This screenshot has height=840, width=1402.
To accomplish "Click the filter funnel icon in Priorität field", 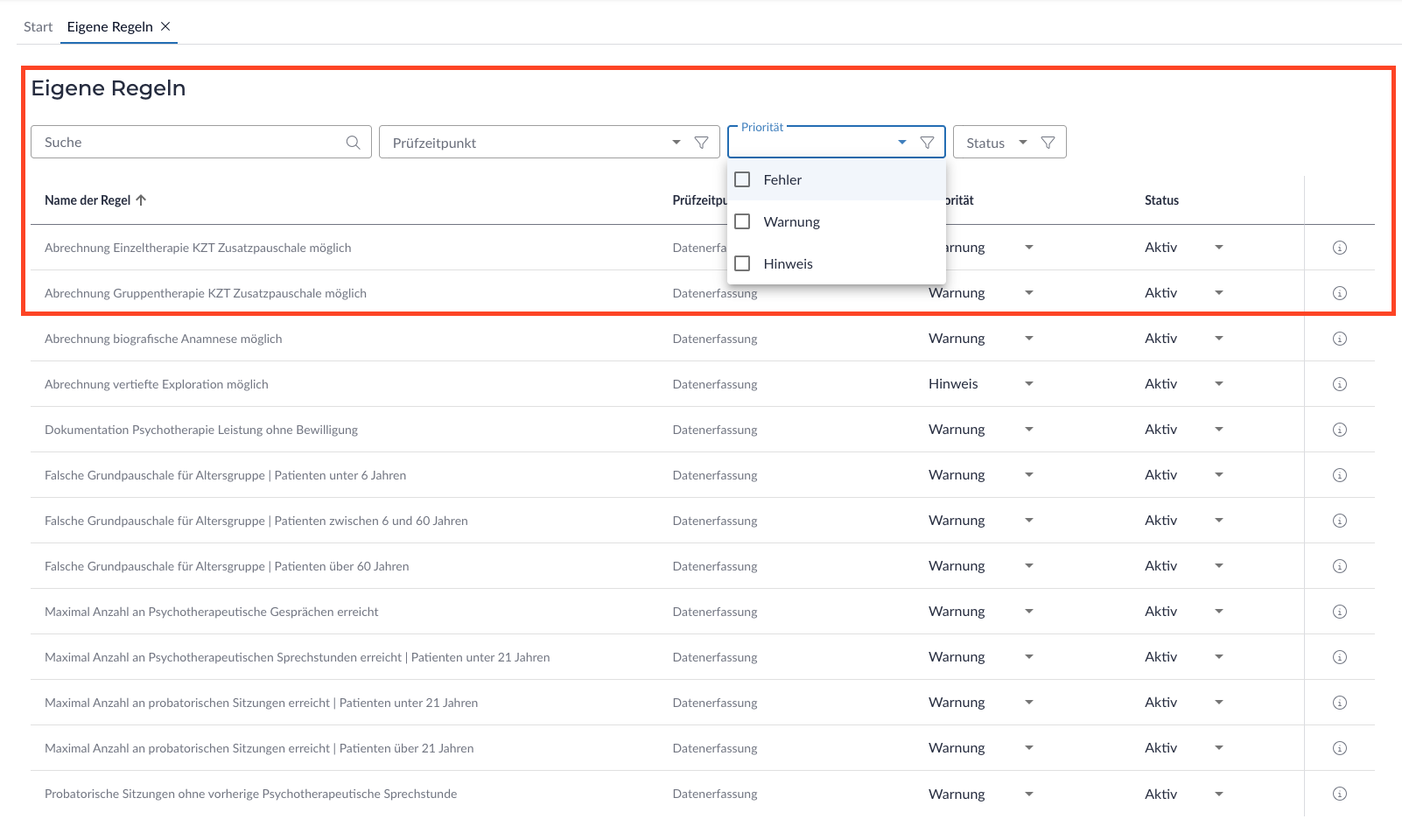I will pos(927,143).
